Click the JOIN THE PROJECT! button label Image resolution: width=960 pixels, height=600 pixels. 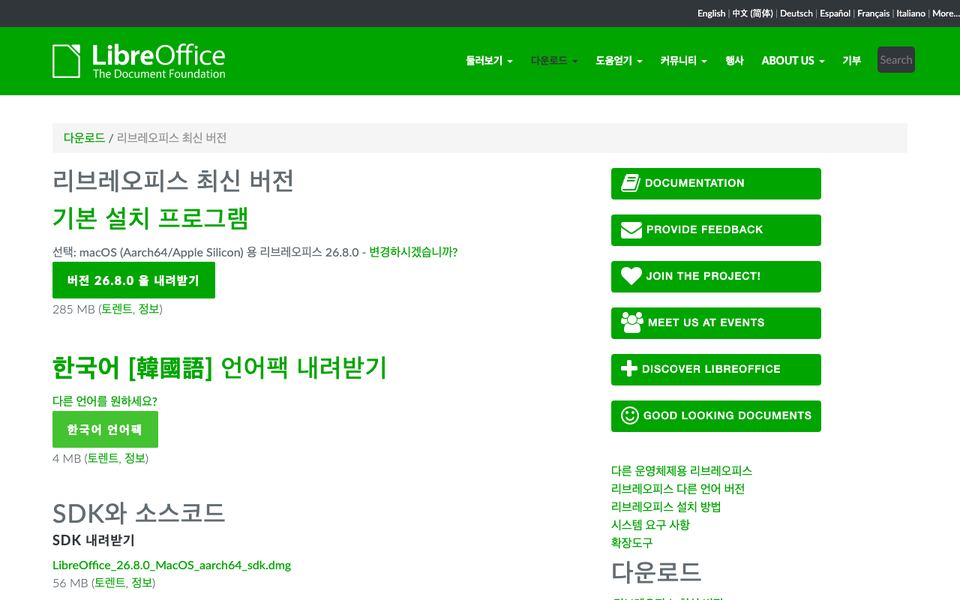click(703, 276)
